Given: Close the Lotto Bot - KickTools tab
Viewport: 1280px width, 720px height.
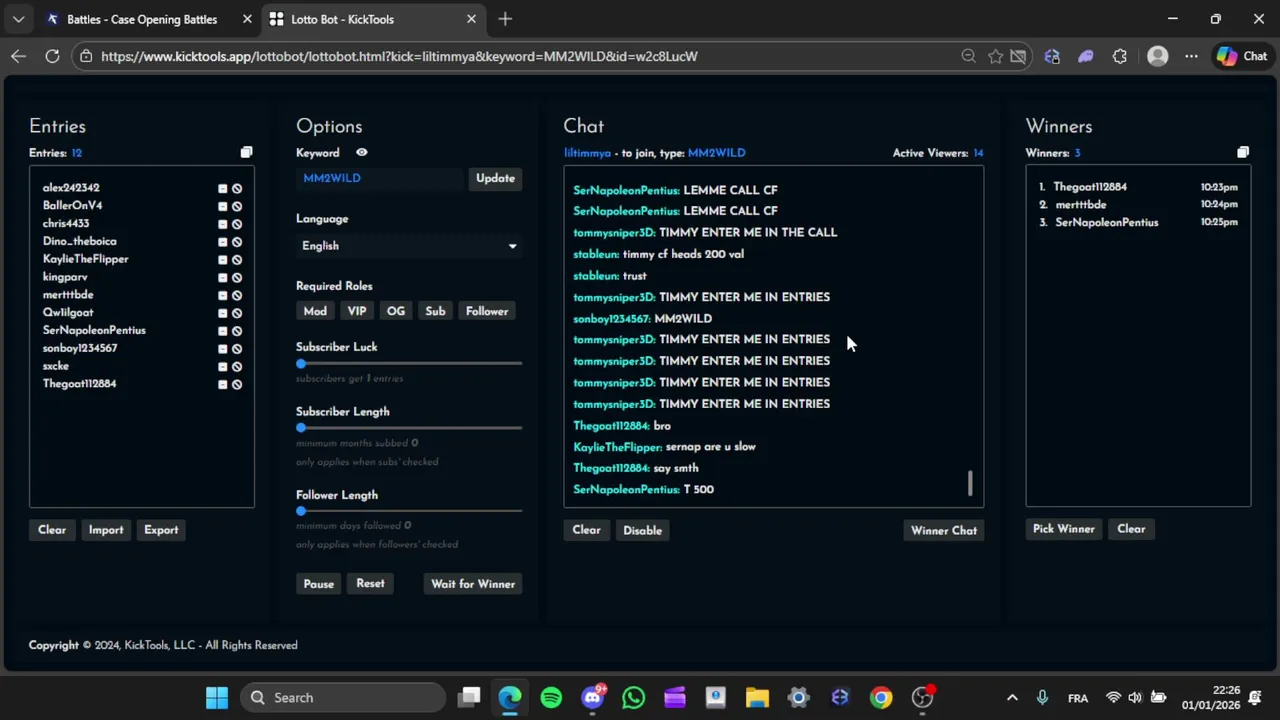Looking at the screenshot, I should (x=472, y=19).
